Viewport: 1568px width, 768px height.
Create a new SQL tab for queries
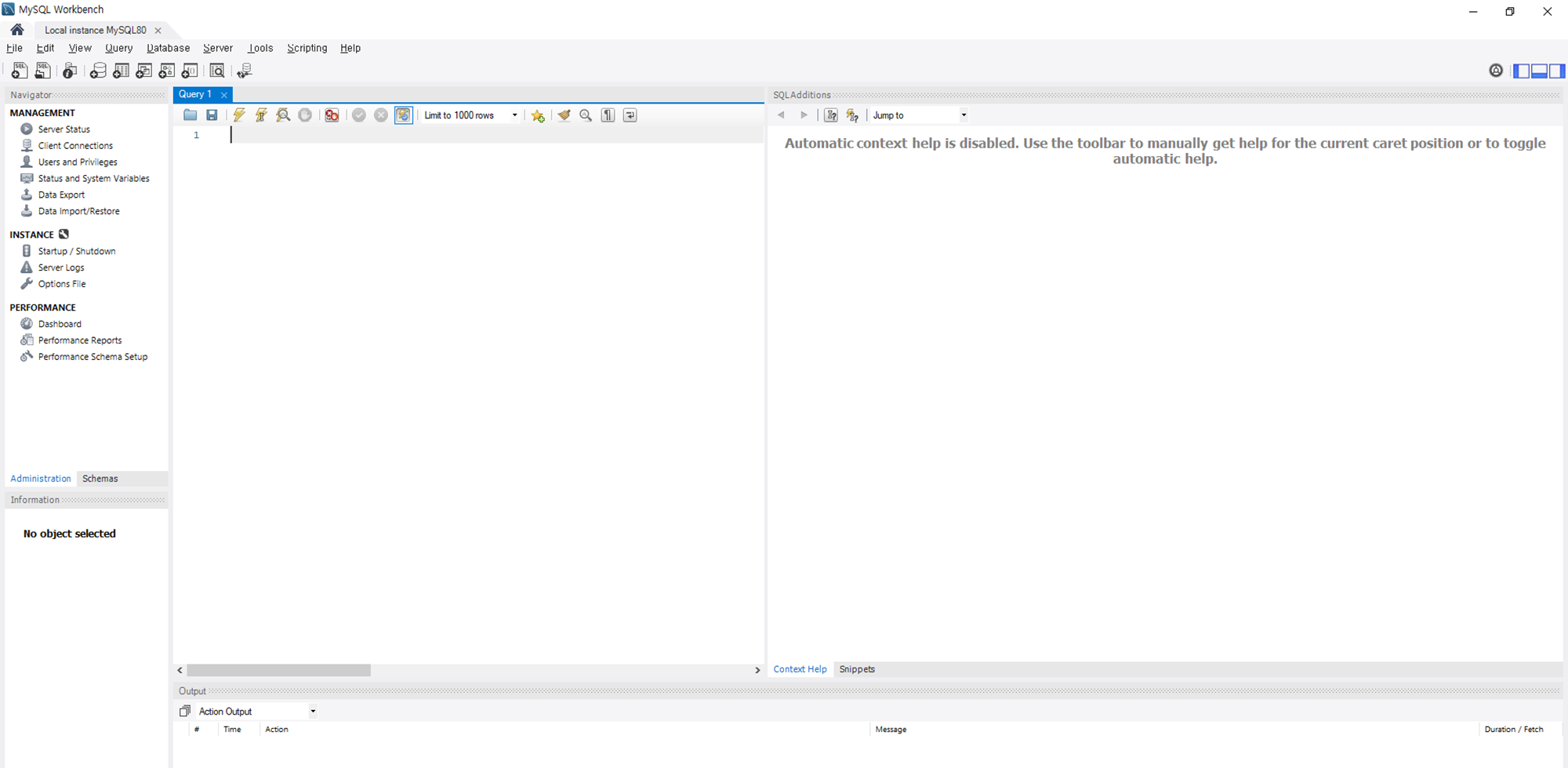(19, 71)
